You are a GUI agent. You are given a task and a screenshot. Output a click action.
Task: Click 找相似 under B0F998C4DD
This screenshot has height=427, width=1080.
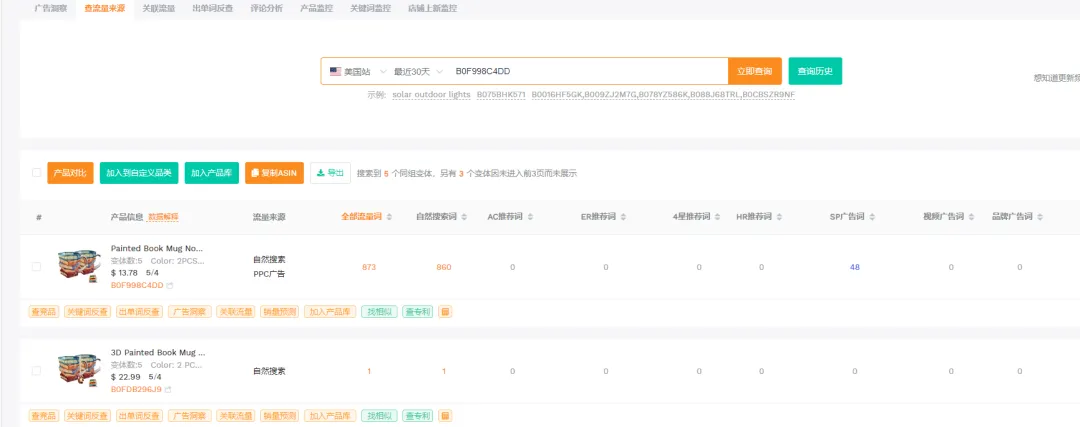click(x=379, y=312)
